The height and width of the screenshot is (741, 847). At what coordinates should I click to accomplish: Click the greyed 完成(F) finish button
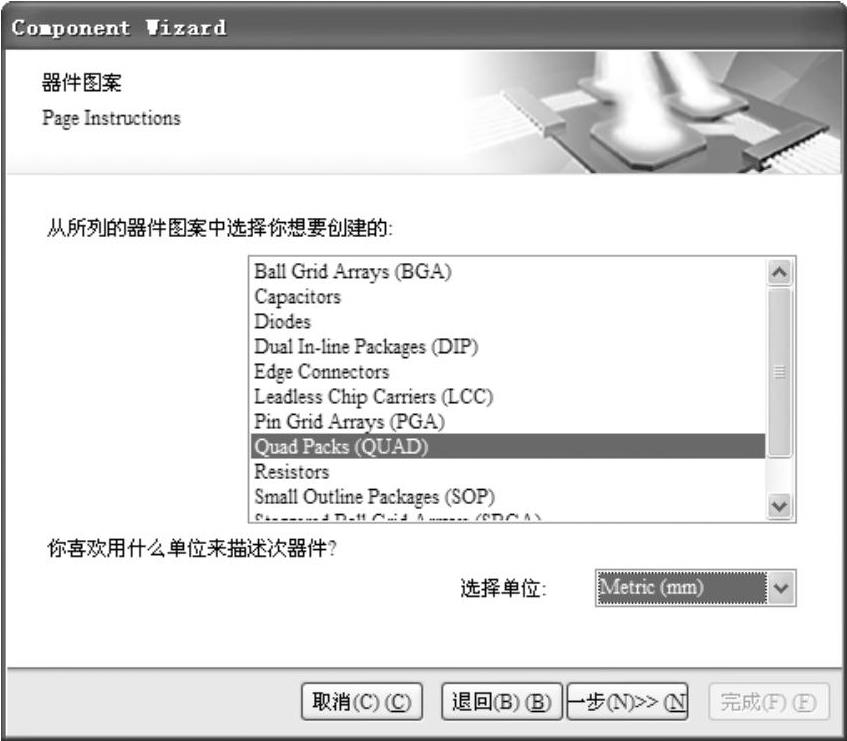click(768, 702)
